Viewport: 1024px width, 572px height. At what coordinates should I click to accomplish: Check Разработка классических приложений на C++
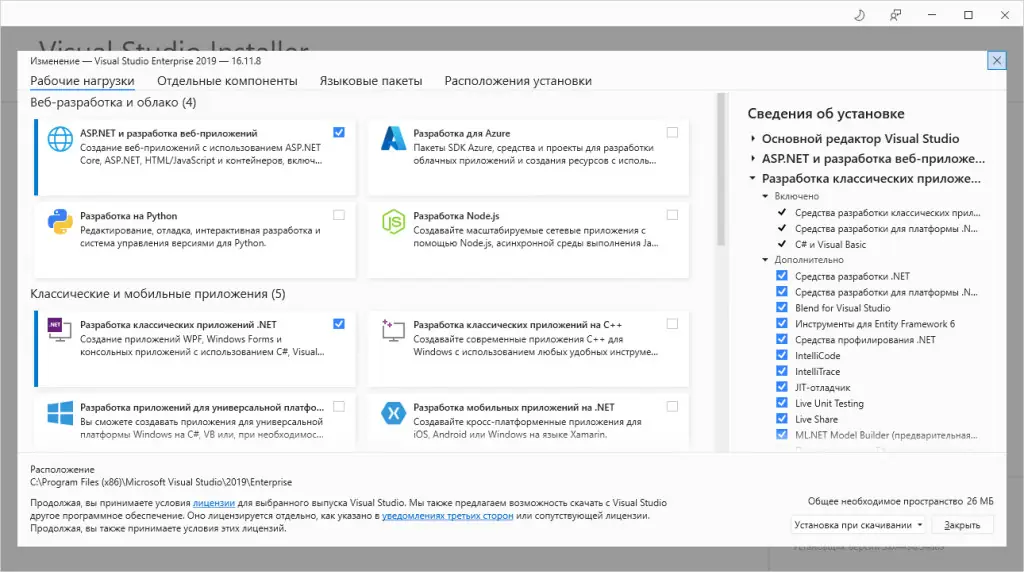[x=672, y=324]
